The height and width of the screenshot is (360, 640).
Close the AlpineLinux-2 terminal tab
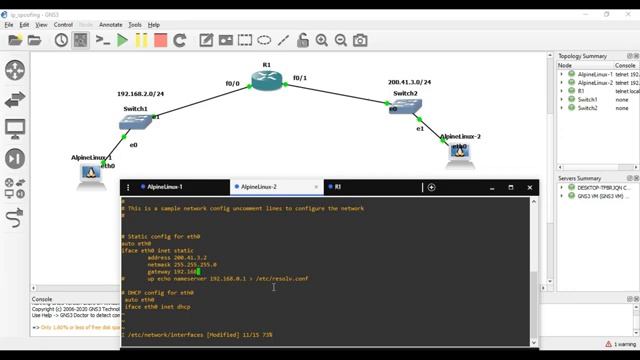pos(316,187)
